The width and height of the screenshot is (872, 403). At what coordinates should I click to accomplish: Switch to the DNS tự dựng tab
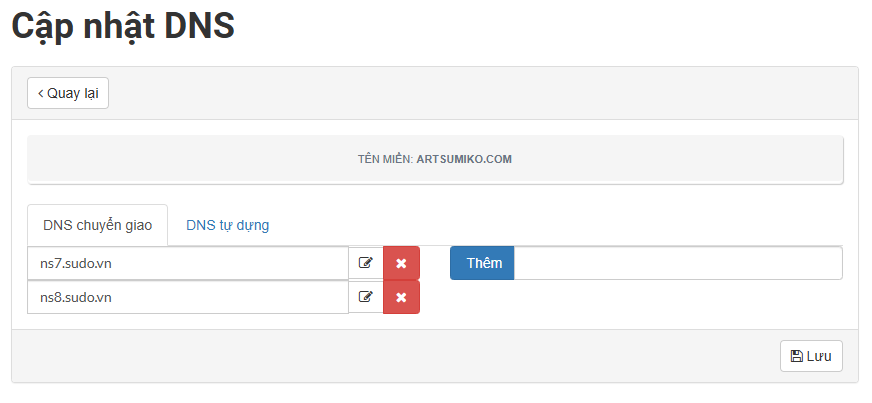pos(227,225)
